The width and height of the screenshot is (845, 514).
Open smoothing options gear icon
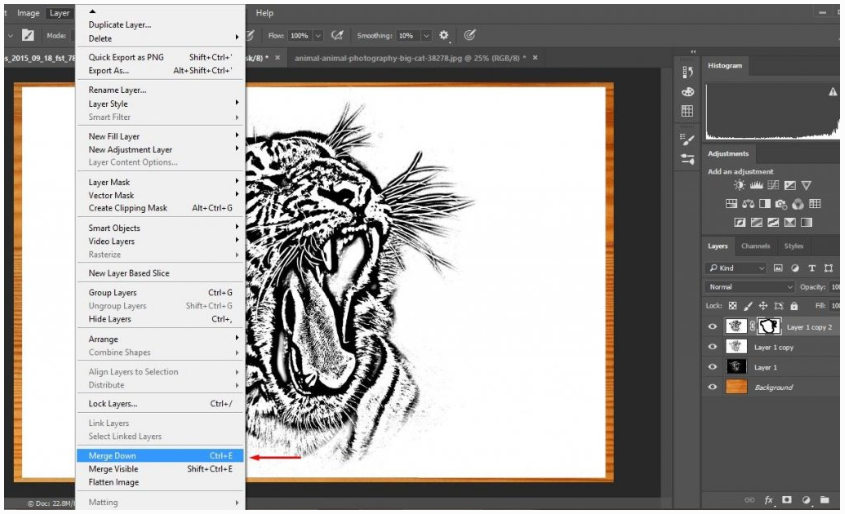pyautogui.click(x=444, y=36)
